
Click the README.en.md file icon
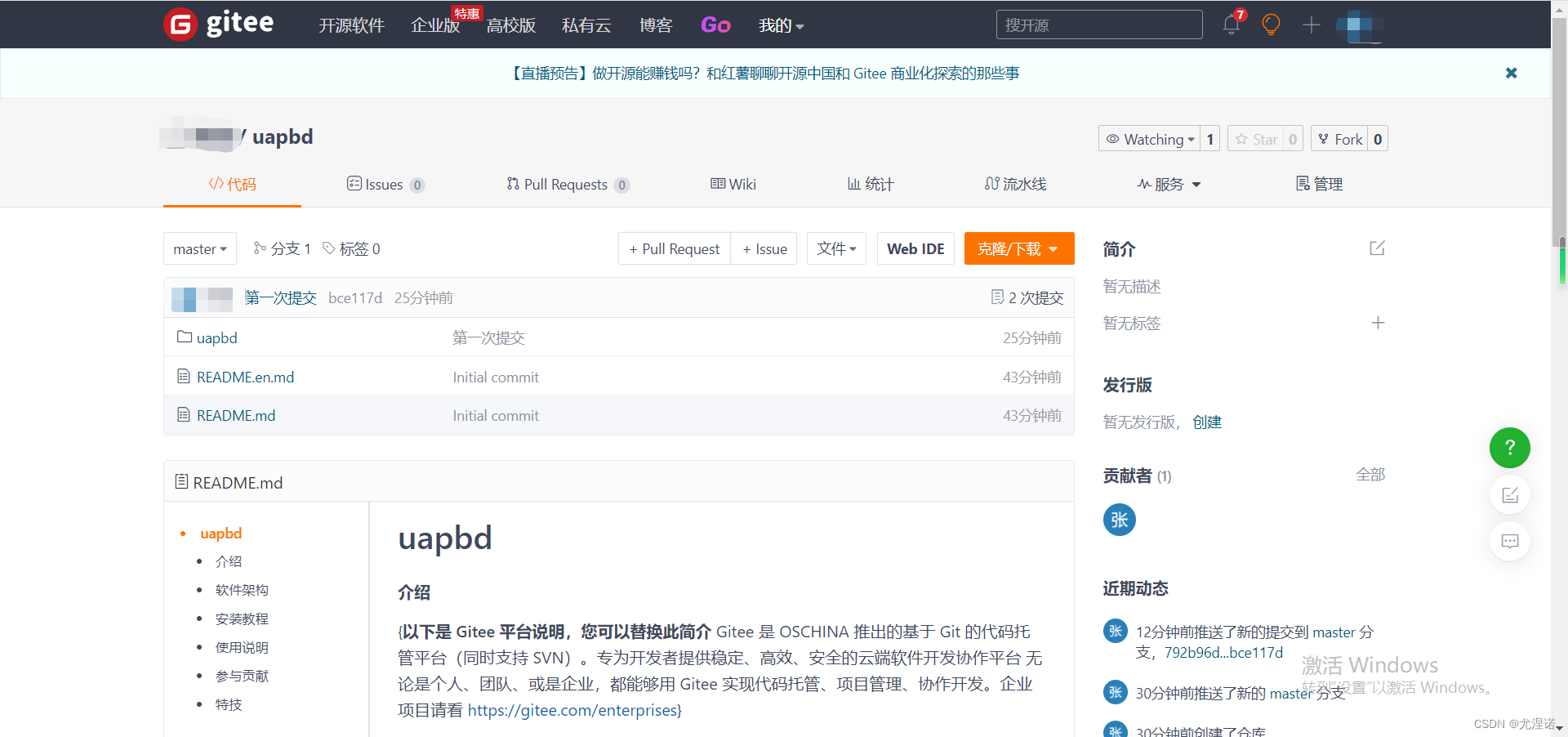click(184, 376)
